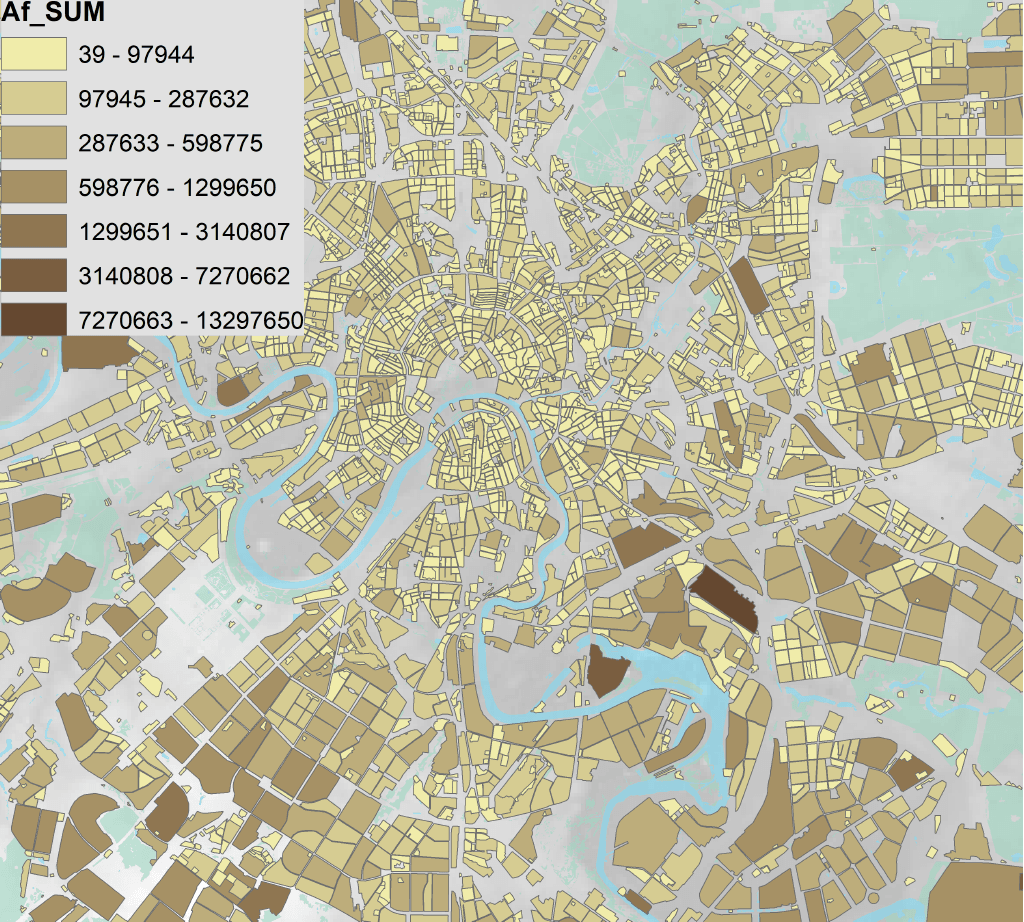The width and height of the screenshot is (1024, 922).
Task: Click the Af_SUM legend title
Action: pyautogui.click(x=53, y=12)
